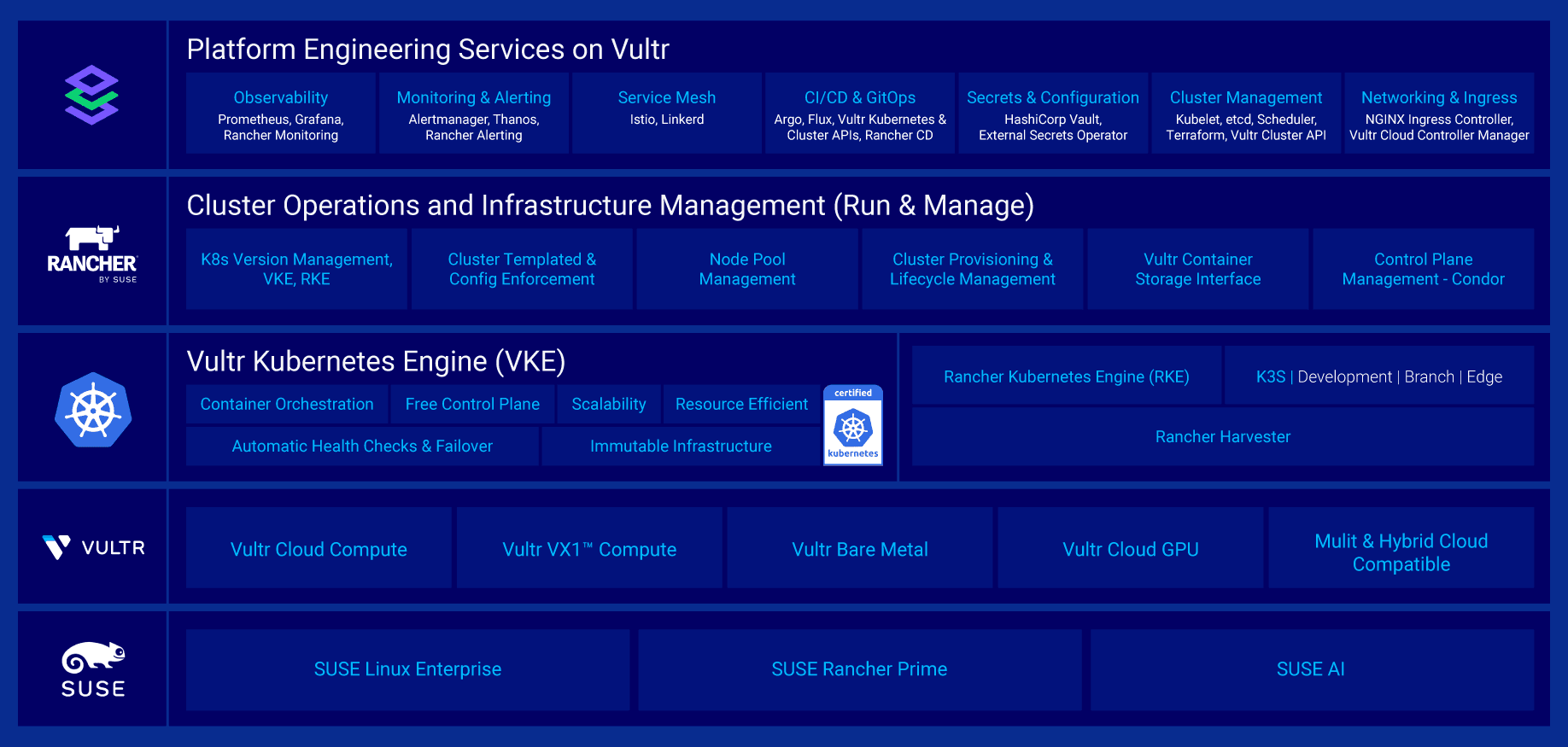Open the Secrets & Configuration tile

coord(1052,114)
